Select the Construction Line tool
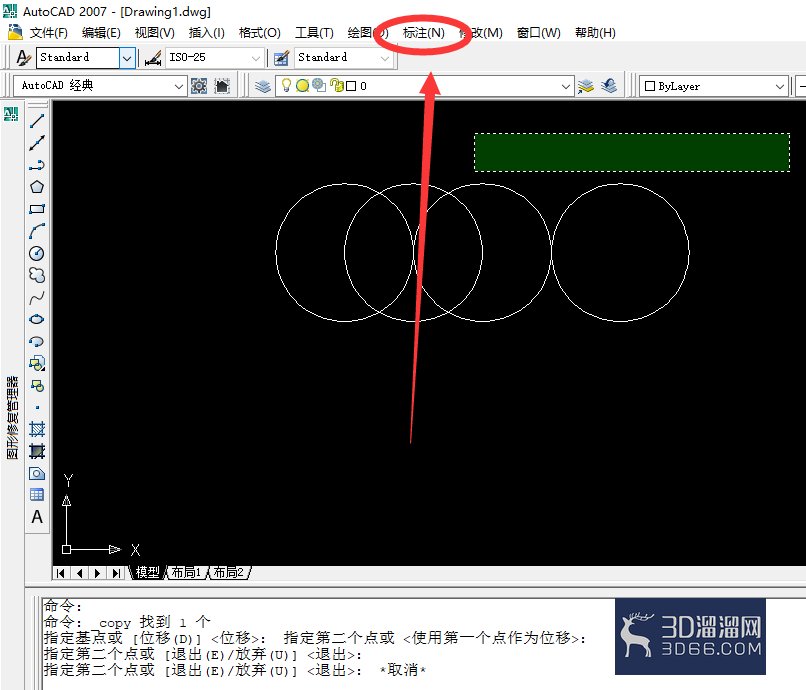806x690 pixels. click(x=37, y=143)
